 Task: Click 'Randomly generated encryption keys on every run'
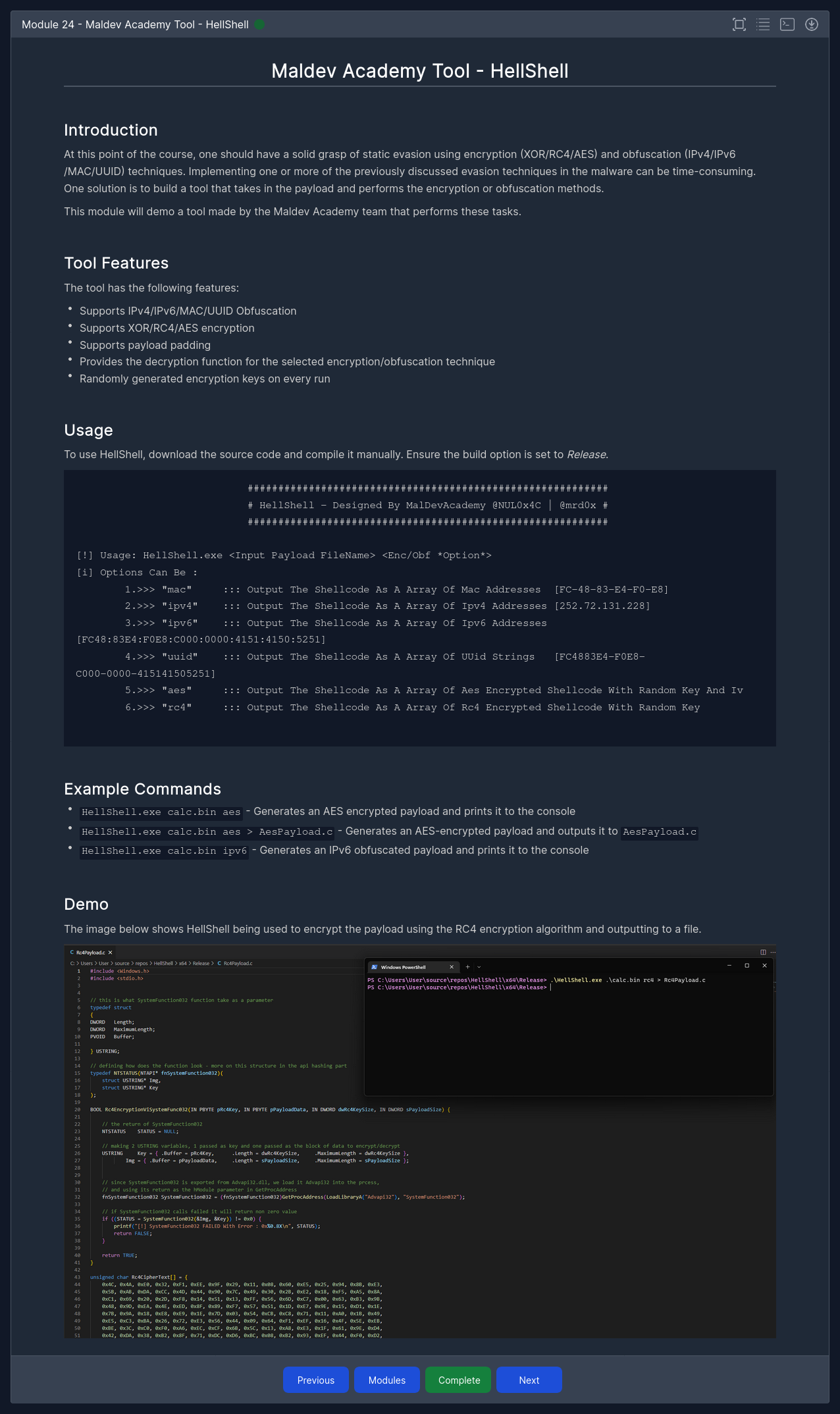tap(205, 379)
